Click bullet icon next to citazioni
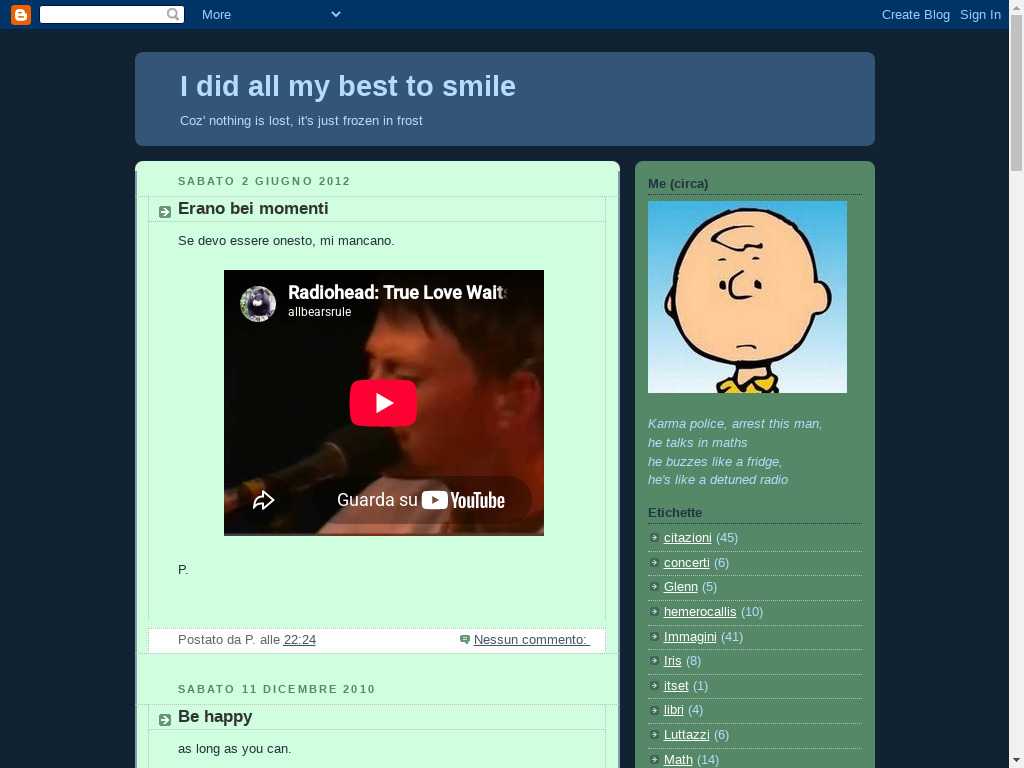The image size is (1024, 768). click(x=654, y=537)
